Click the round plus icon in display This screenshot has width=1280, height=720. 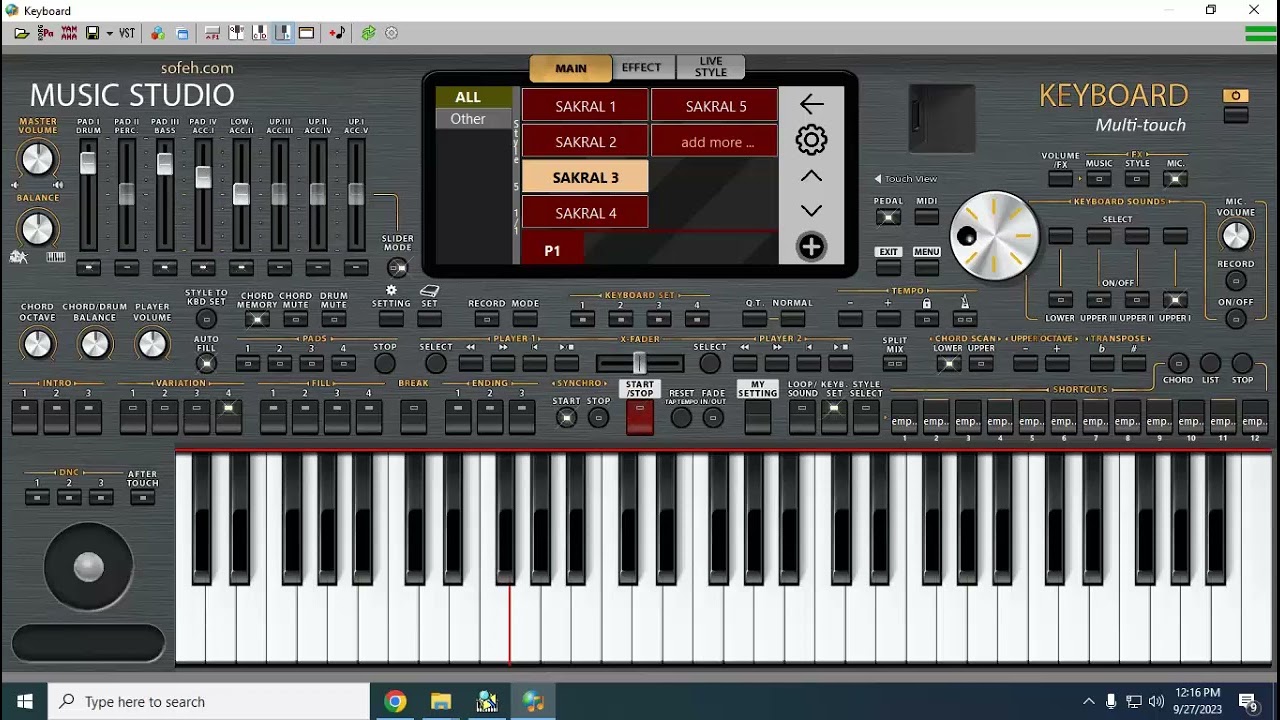click(x=811, y=247)
